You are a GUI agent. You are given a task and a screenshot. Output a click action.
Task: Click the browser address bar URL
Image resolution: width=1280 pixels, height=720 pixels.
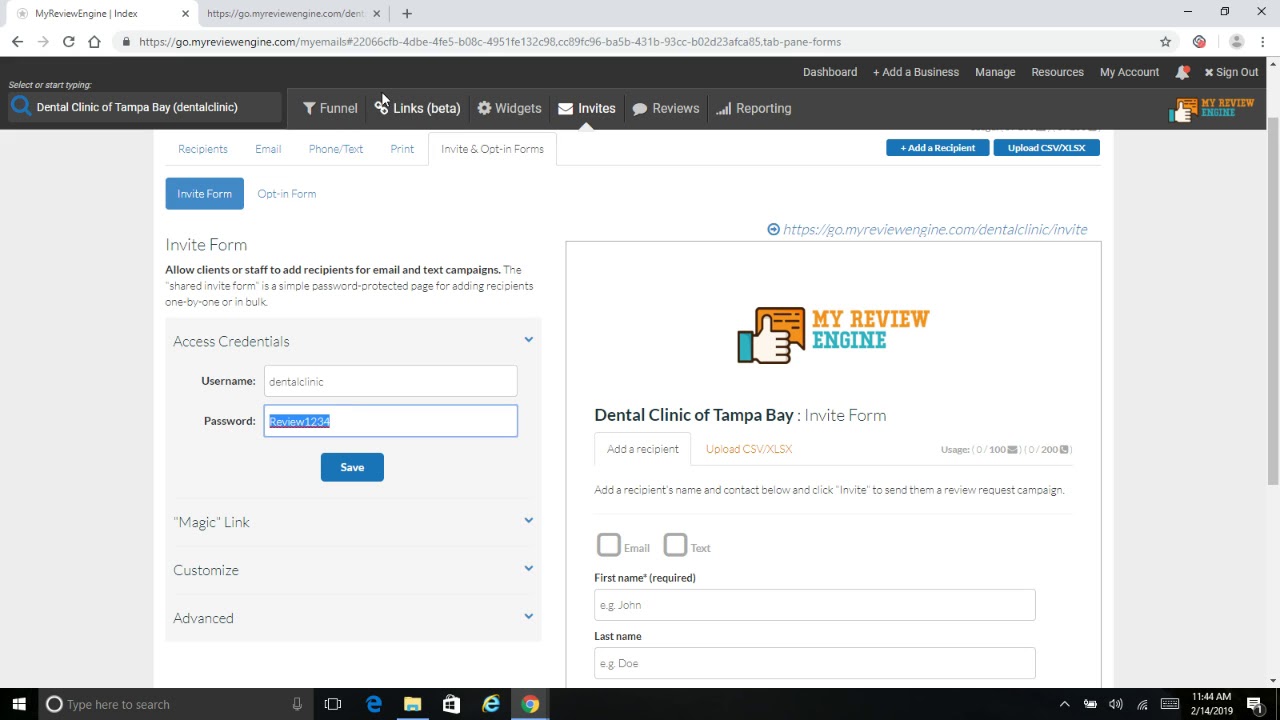coord(490,42)
